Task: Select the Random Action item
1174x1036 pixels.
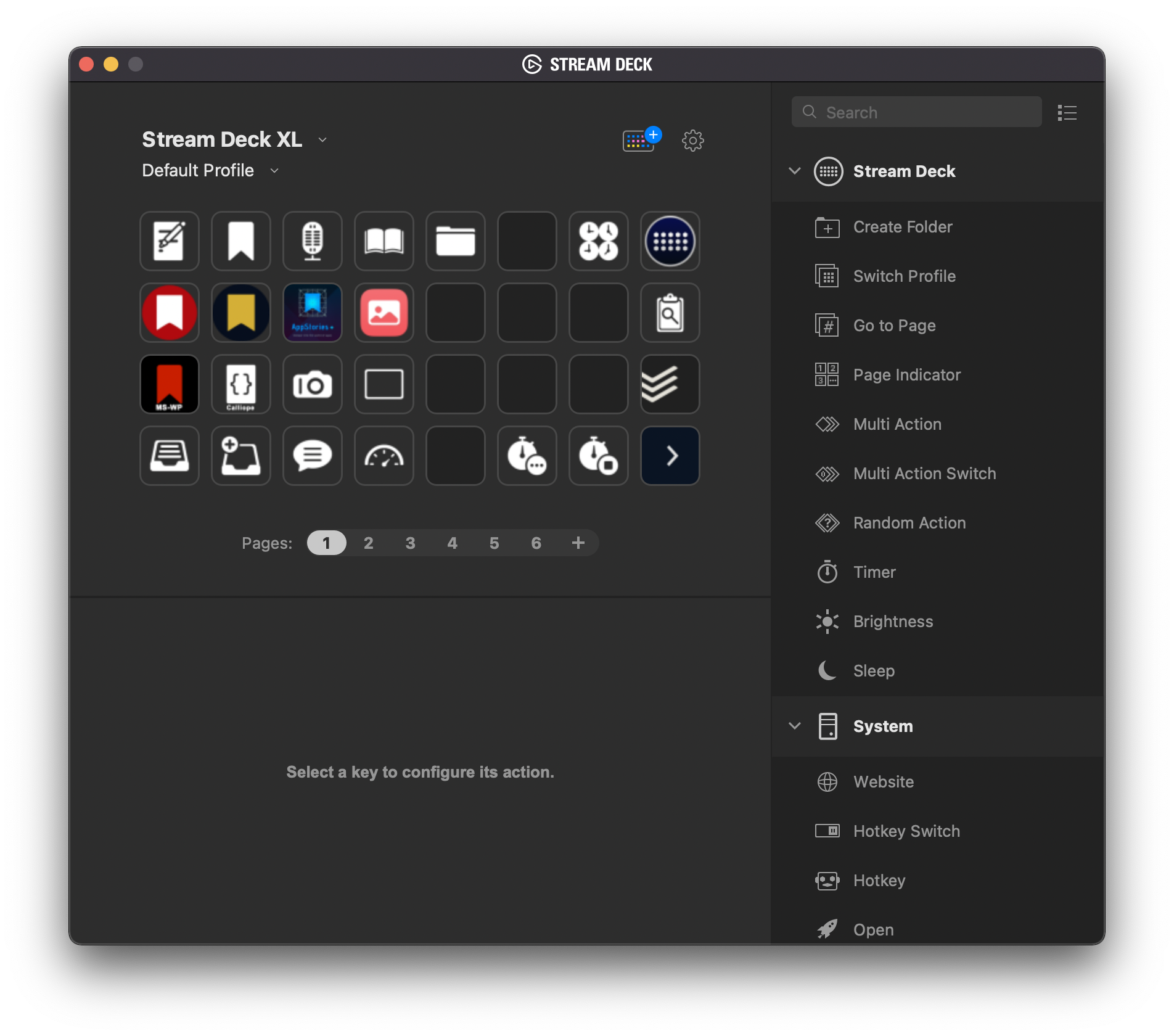Action: 938,523
